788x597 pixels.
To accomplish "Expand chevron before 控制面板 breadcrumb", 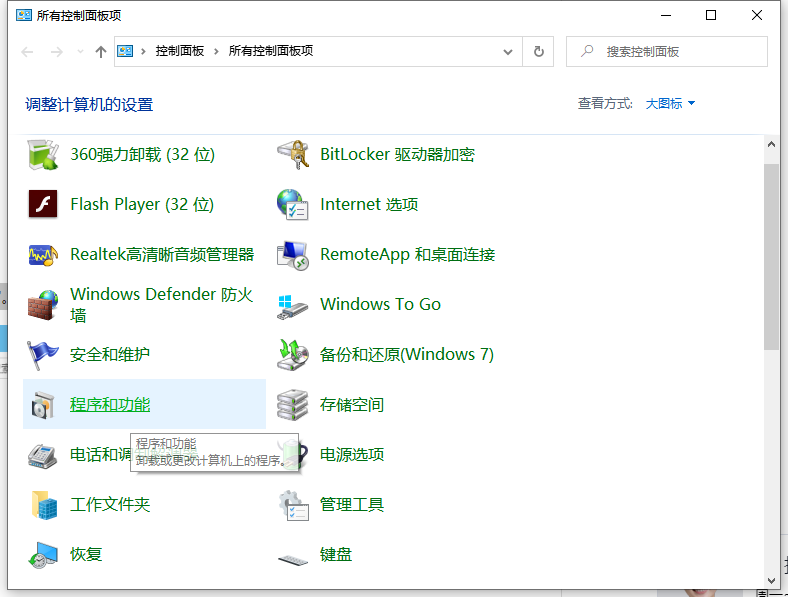I will (143, 51).
